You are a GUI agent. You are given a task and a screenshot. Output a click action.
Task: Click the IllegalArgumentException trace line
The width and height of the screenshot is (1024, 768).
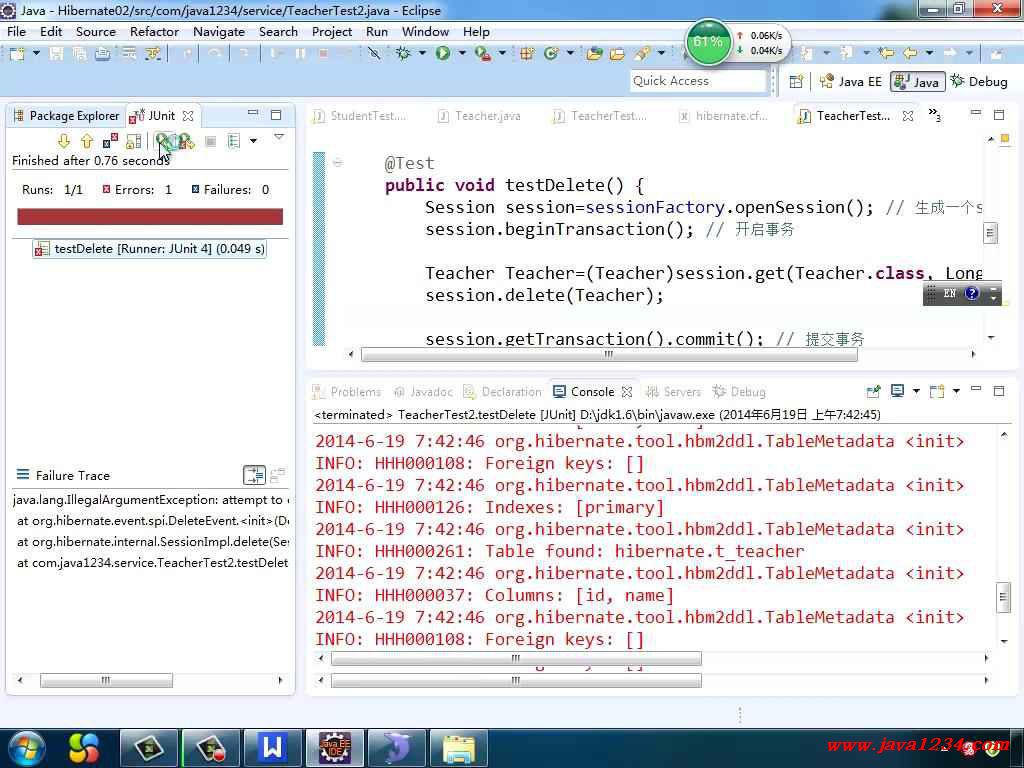click(150, 500)
